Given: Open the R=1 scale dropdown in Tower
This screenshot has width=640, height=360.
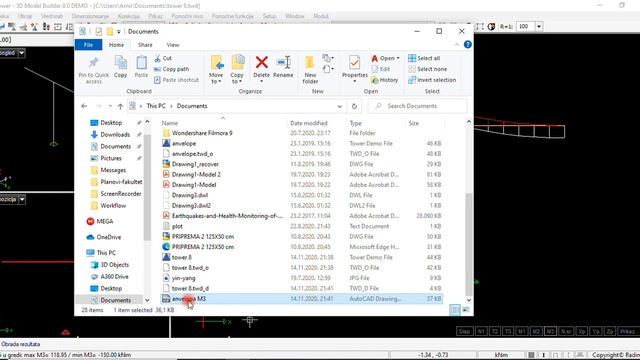Looking at the screenshot, I should tap(539, 27).
